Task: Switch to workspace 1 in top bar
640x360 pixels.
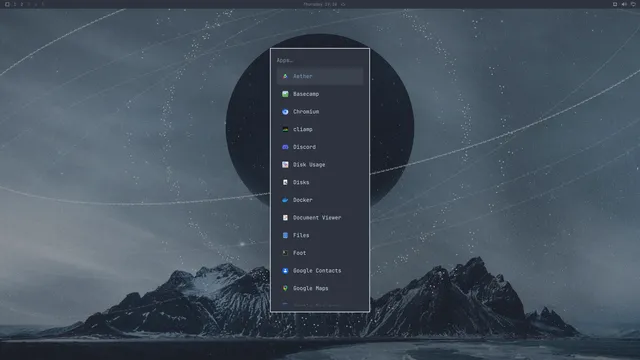Action: click(x=15, y=4)
